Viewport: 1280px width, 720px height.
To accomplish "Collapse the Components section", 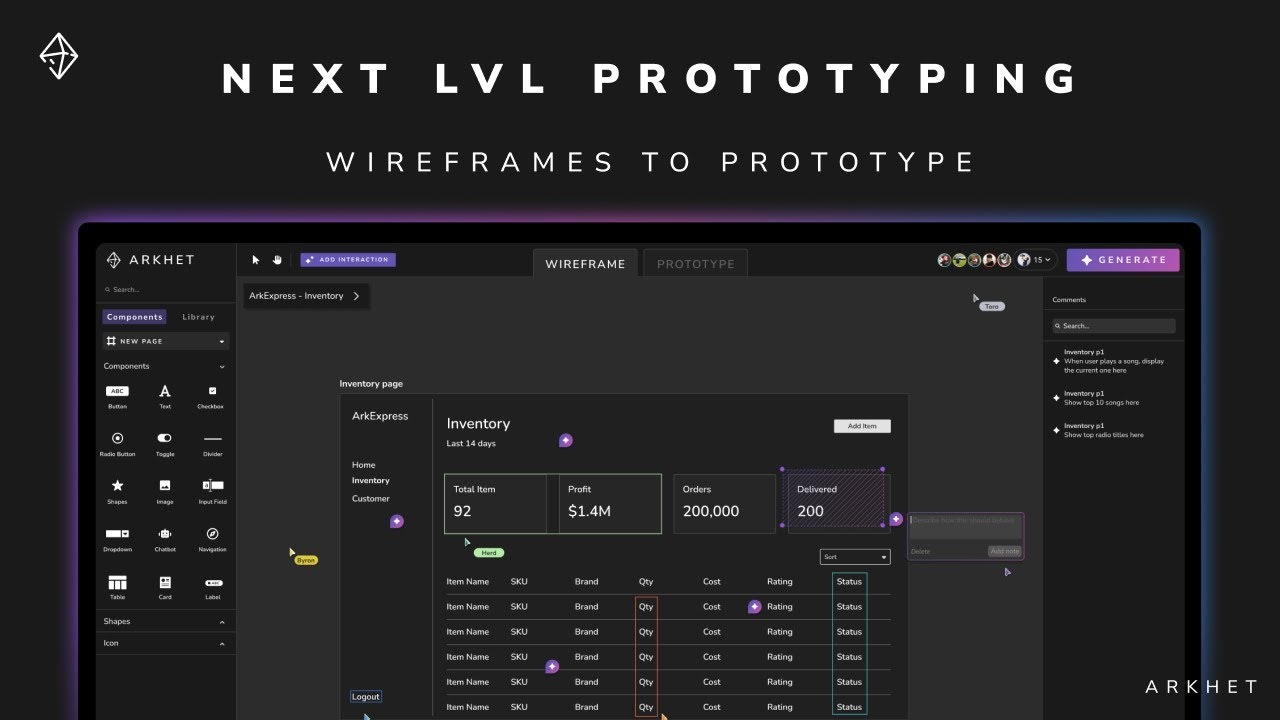I will pyautogui.click(x=222, y=367).
